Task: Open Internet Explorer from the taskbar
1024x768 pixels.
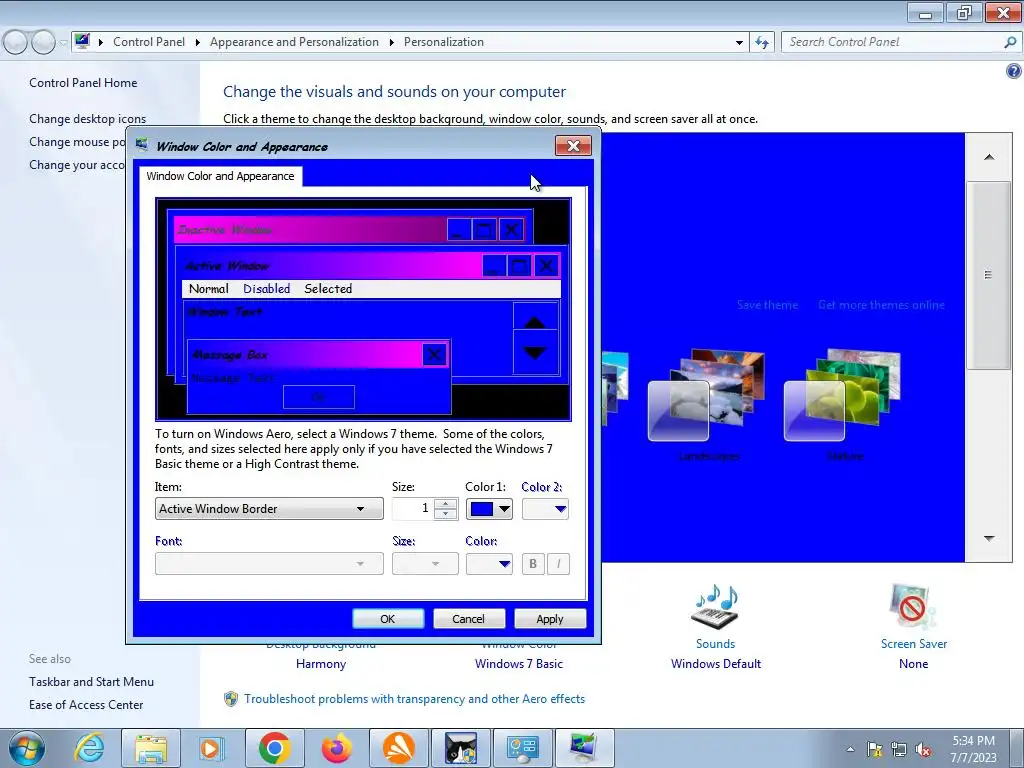Action: (x=89, y=748)
